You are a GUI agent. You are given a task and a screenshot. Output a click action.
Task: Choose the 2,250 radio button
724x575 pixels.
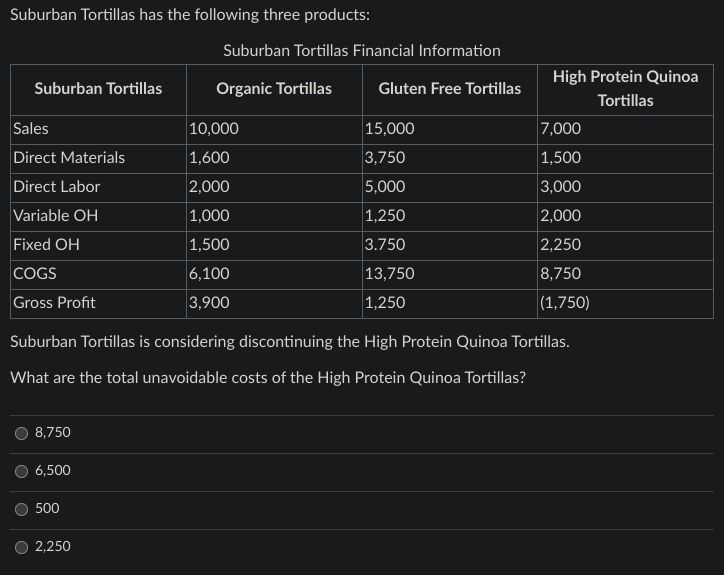tap(22, 547)
